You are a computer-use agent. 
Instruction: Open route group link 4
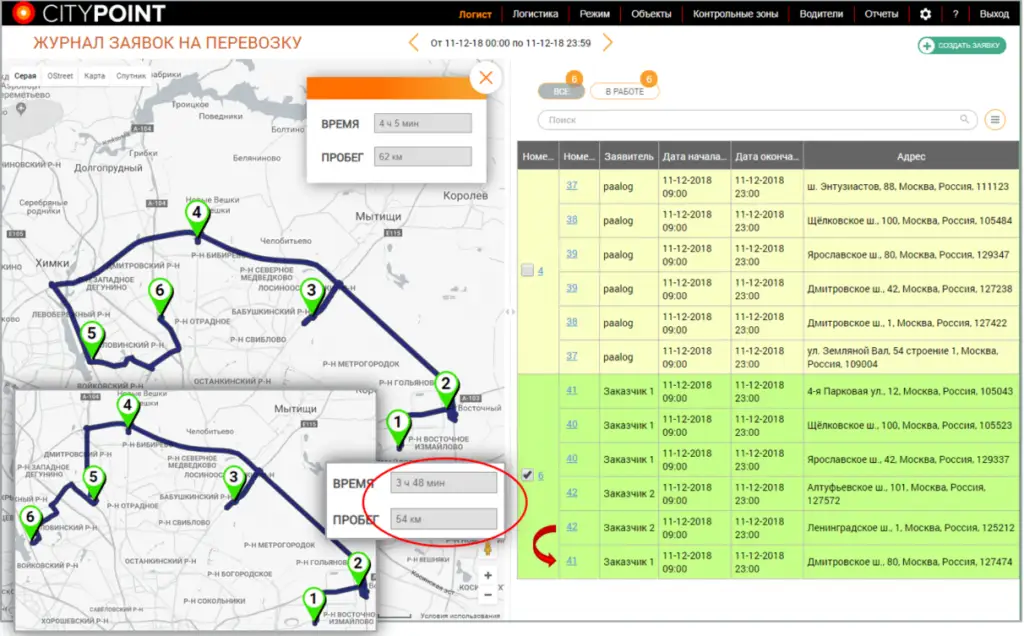541,271
